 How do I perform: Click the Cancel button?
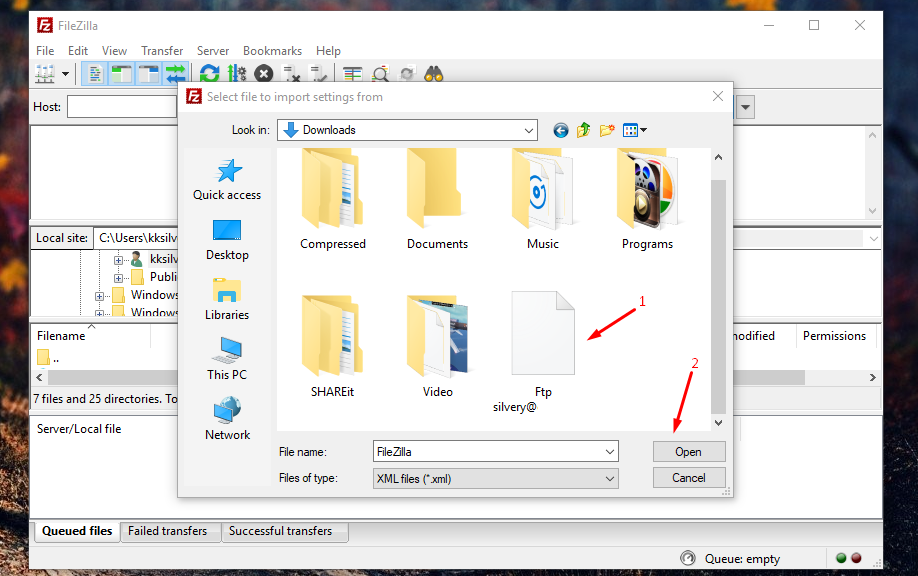(x=689, y=478)
